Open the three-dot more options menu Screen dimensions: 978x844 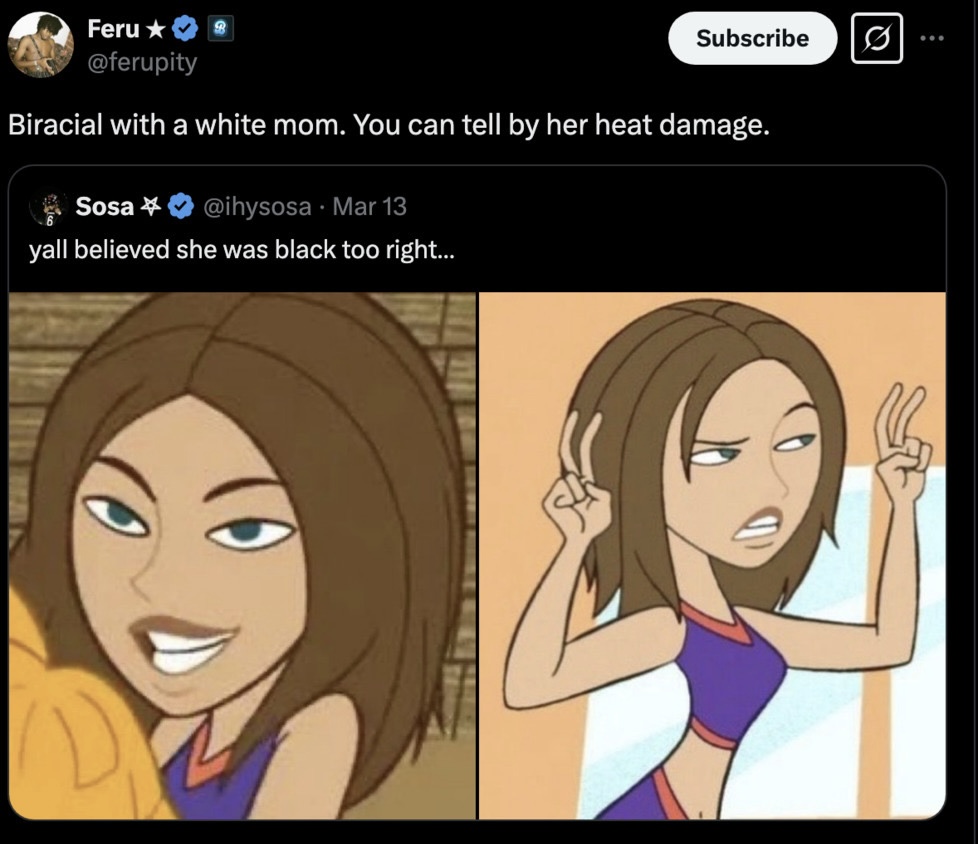(x=932, y=38)
